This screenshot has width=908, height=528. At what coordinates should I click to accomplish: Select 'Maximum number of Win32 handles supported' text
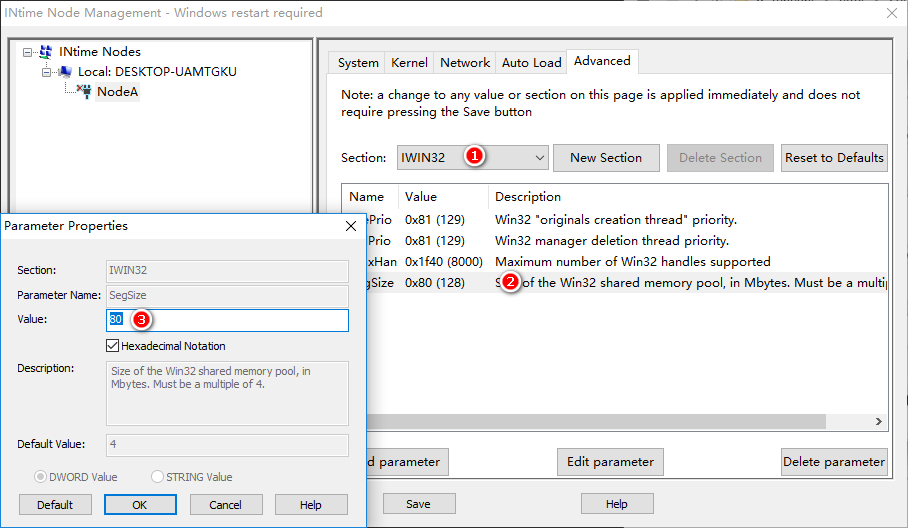pos(632,262)
